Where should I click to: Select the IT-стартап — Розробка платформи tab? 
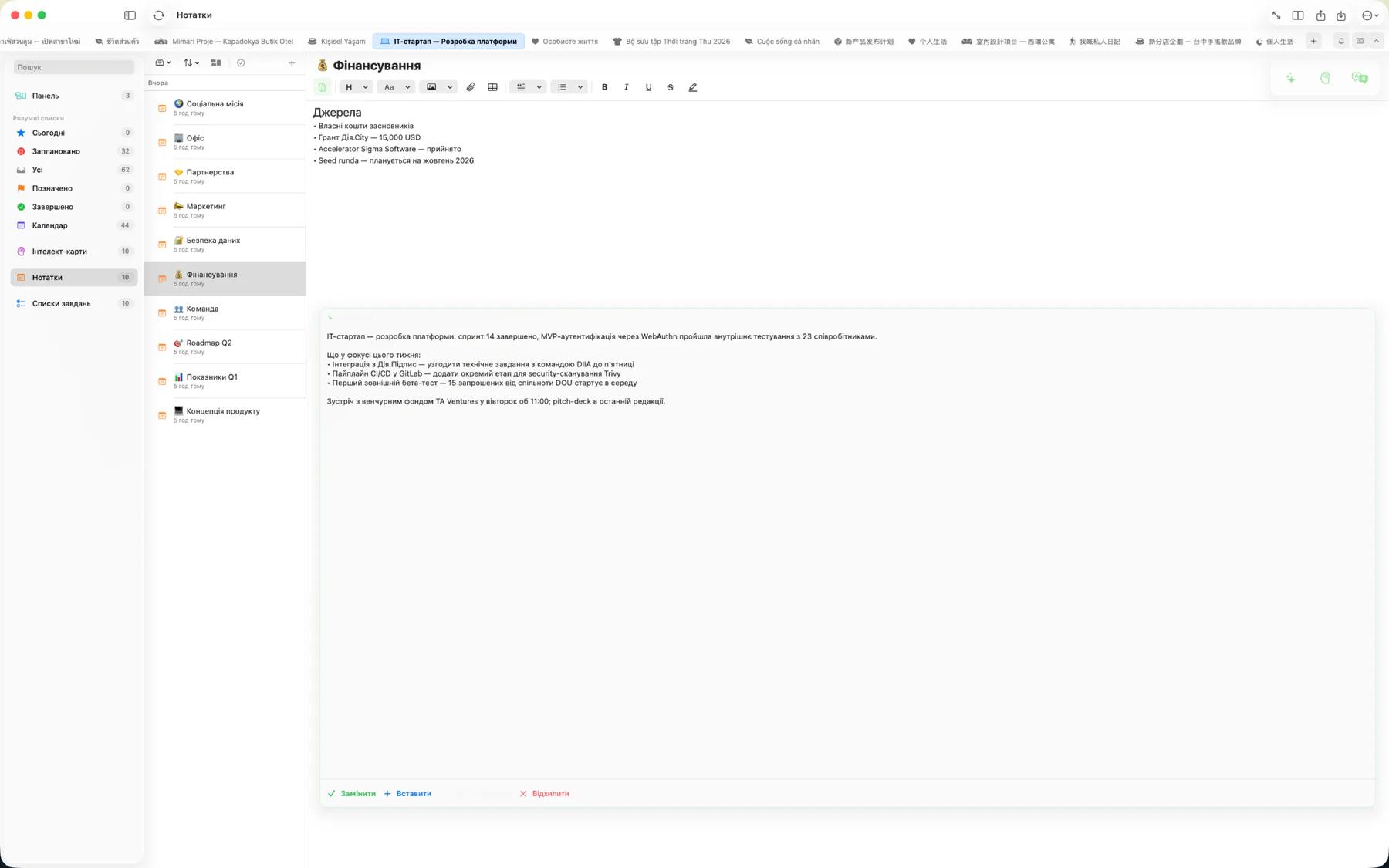[x=448, y=42]
